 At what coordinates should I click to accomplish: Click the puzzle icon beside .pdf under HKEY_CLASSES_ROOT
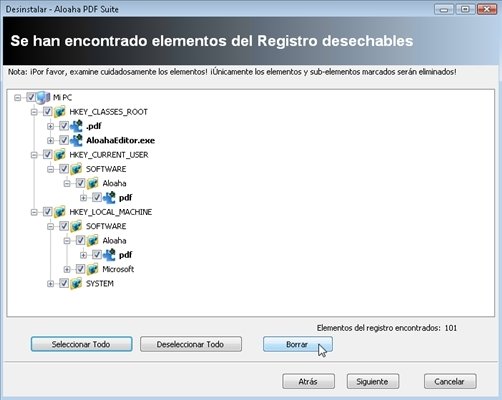[x=76, y=126]
